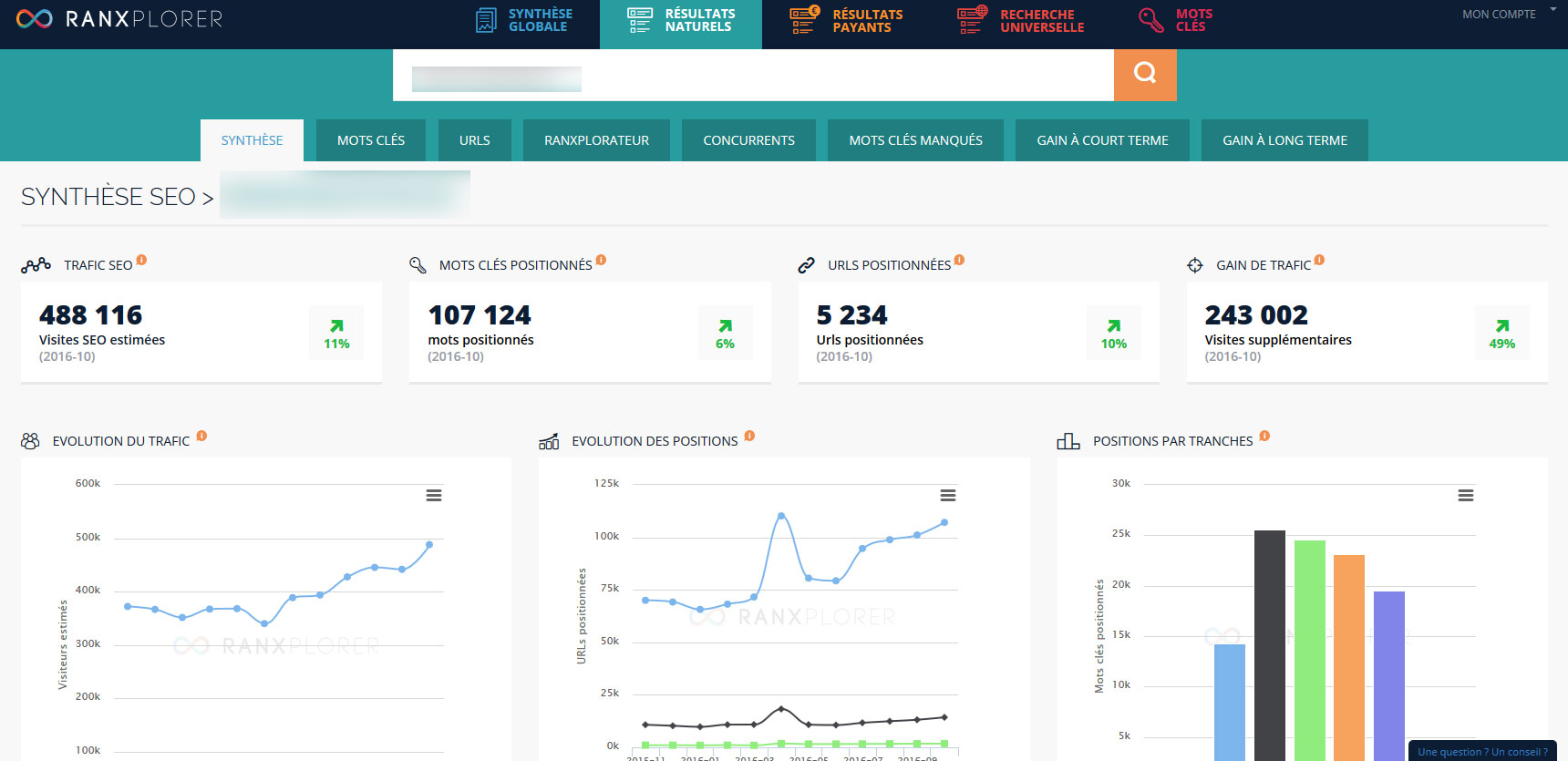The width and height of the screenshot is (1568, 761).
Task: Expand the Mon Compte dropdown
Action: (1509, 14)
